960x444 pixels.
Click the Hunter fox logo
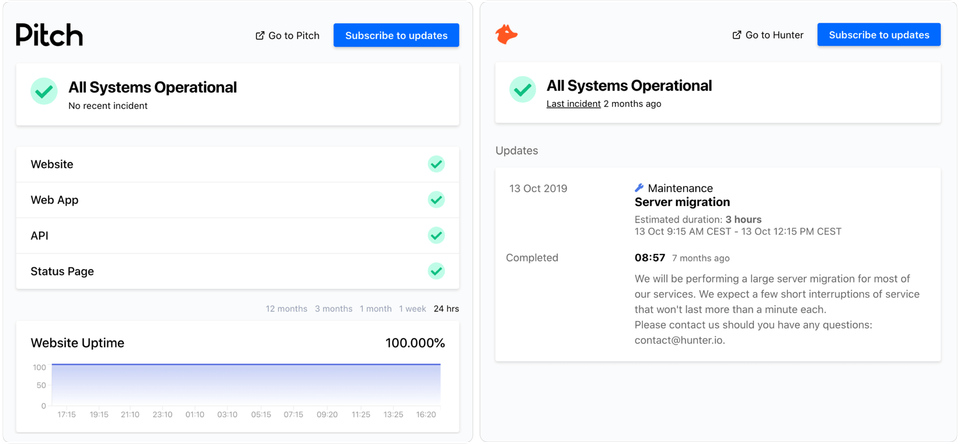point(507,35)
